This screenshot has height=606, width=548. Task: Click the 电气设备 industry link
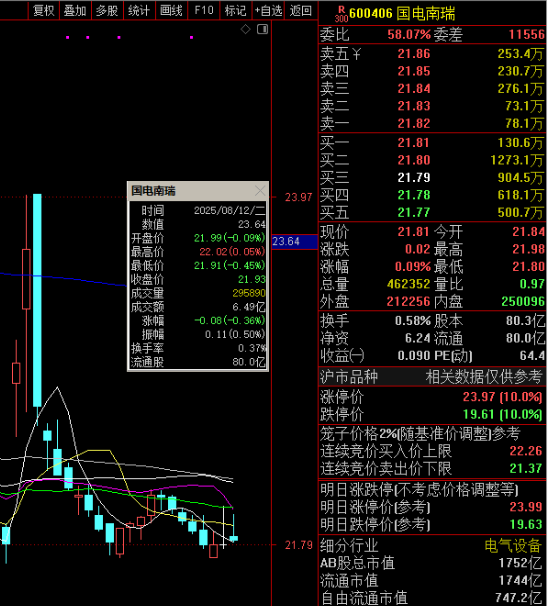coord(513,546)
